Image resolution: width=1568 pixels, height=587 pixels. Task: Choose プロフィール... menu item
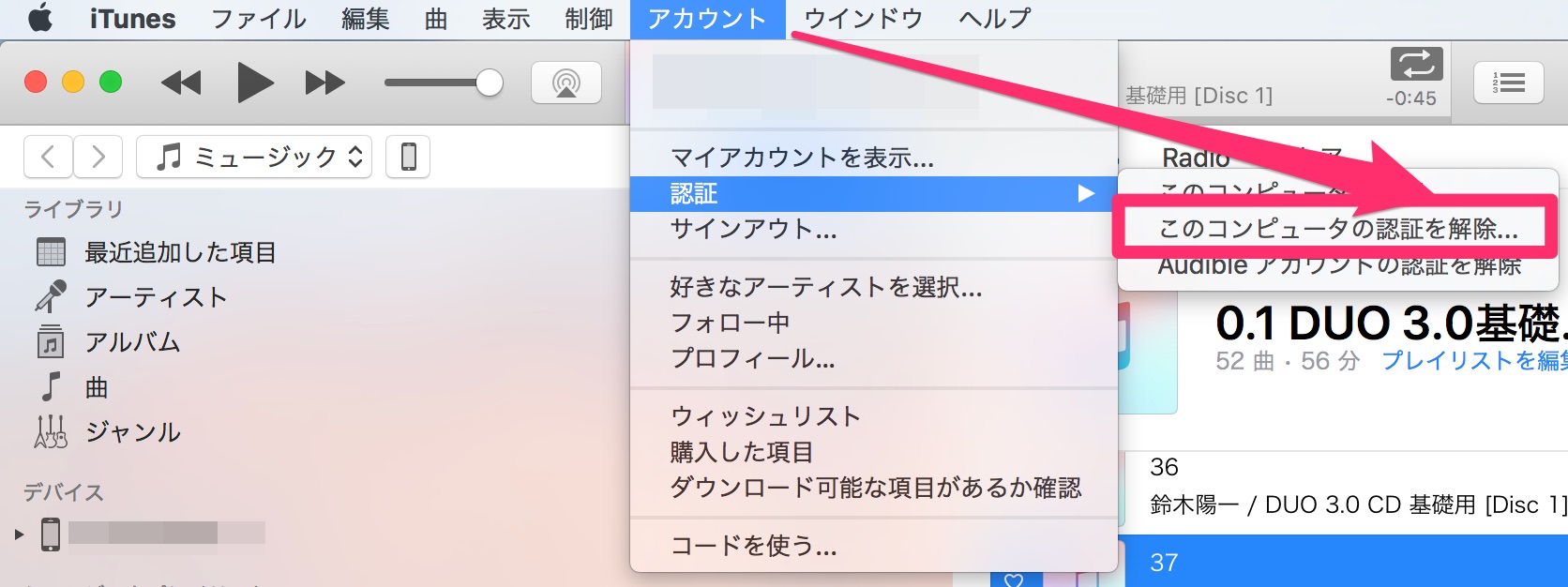coord(874,358)
